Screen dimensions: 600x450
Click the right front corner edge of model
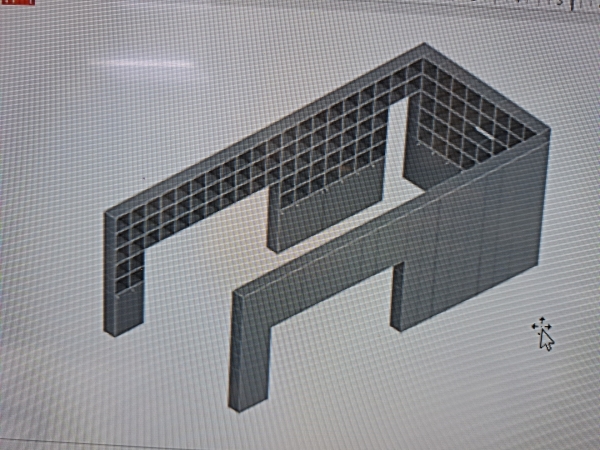545,200
